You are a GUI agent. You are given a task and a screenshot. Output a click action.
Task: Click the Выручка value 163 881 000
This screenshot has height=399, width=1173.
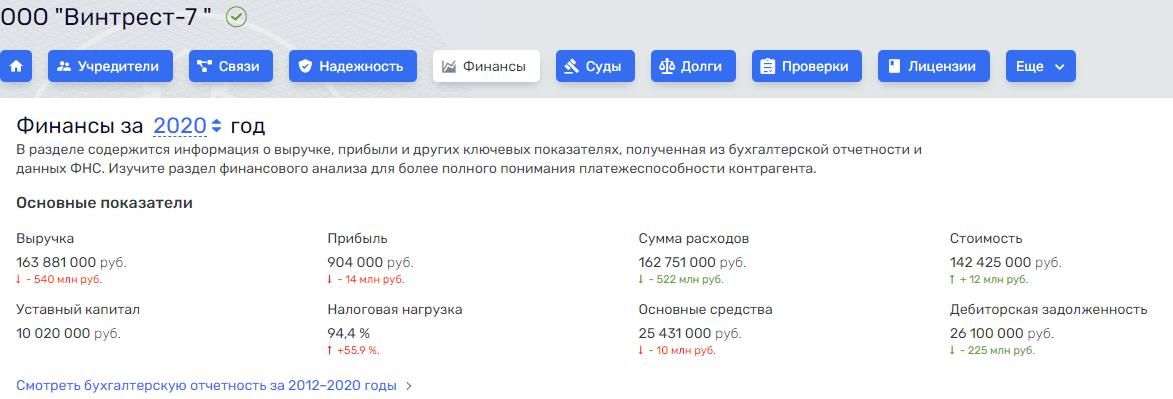[55, 263]
